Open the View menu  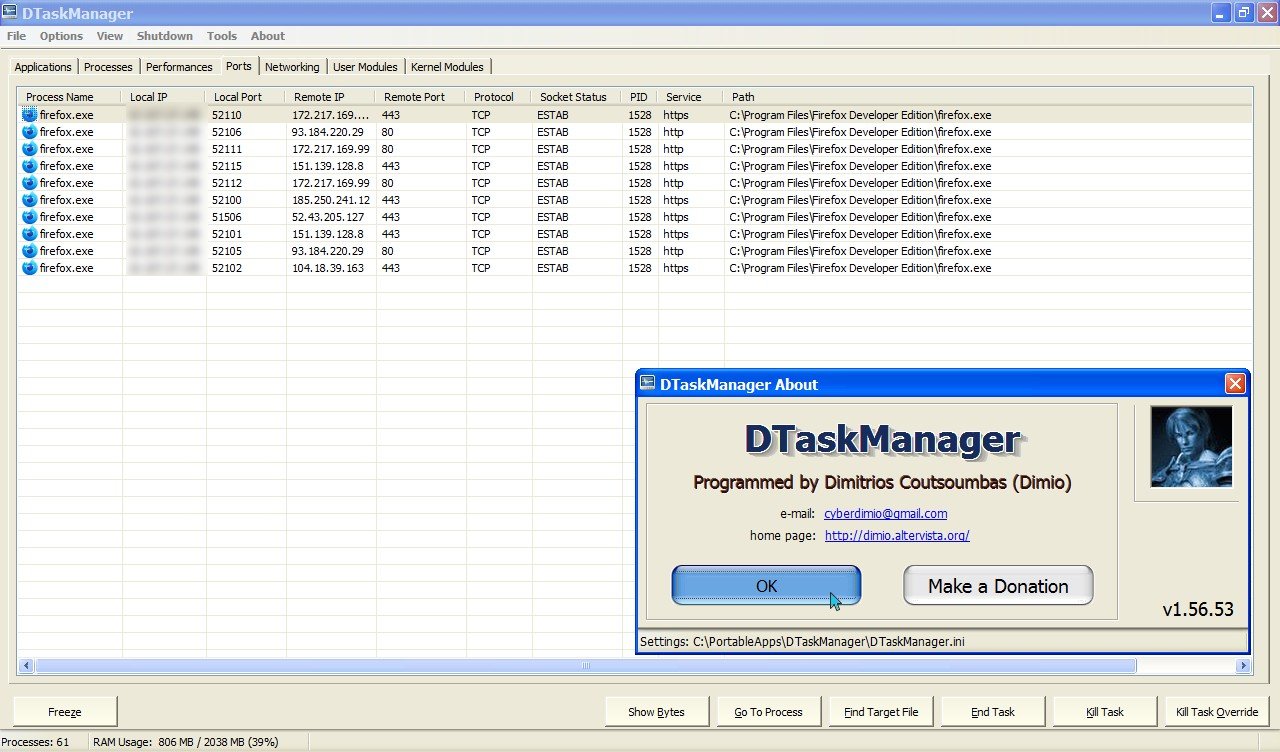(x=110, y=36)
